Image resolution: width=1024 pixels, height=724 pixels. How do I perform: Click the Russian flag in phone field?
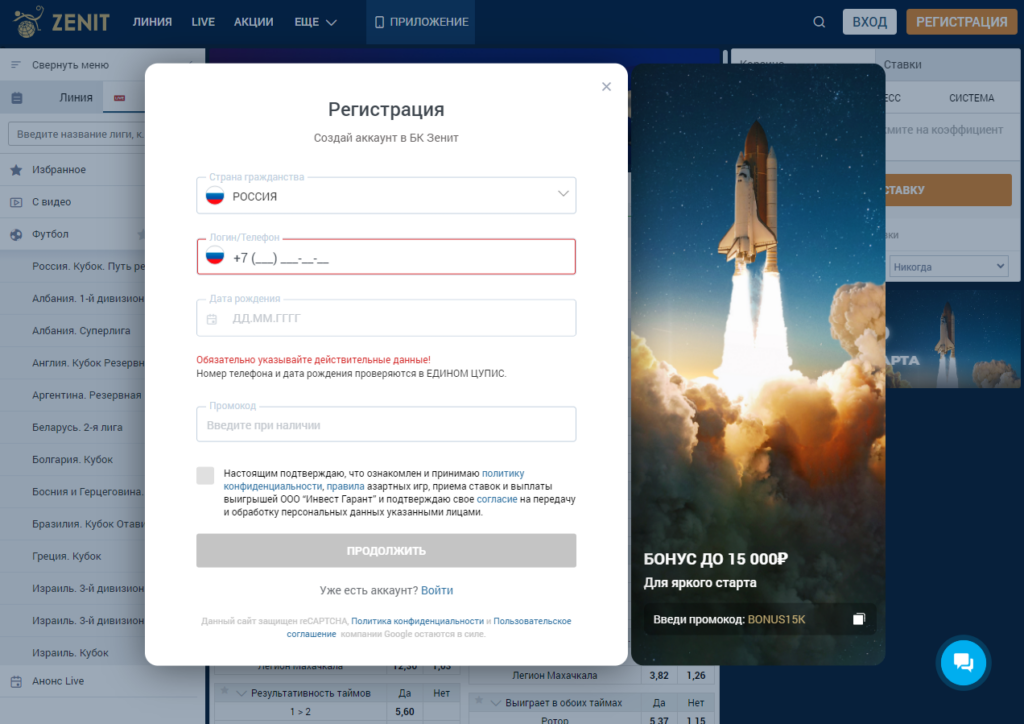pos(215,256)
